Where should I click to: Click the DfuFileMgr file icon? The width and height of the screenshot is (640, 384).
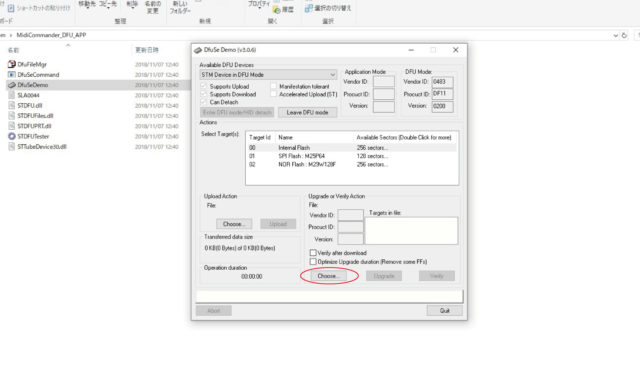click(12, 64)
